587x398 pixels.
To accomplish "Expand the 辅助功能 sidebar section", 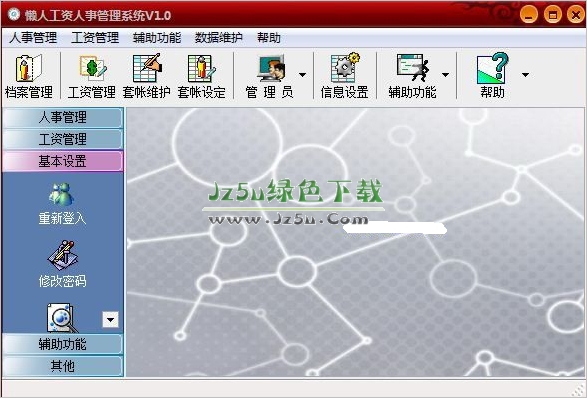I will (x=63, y=344).
